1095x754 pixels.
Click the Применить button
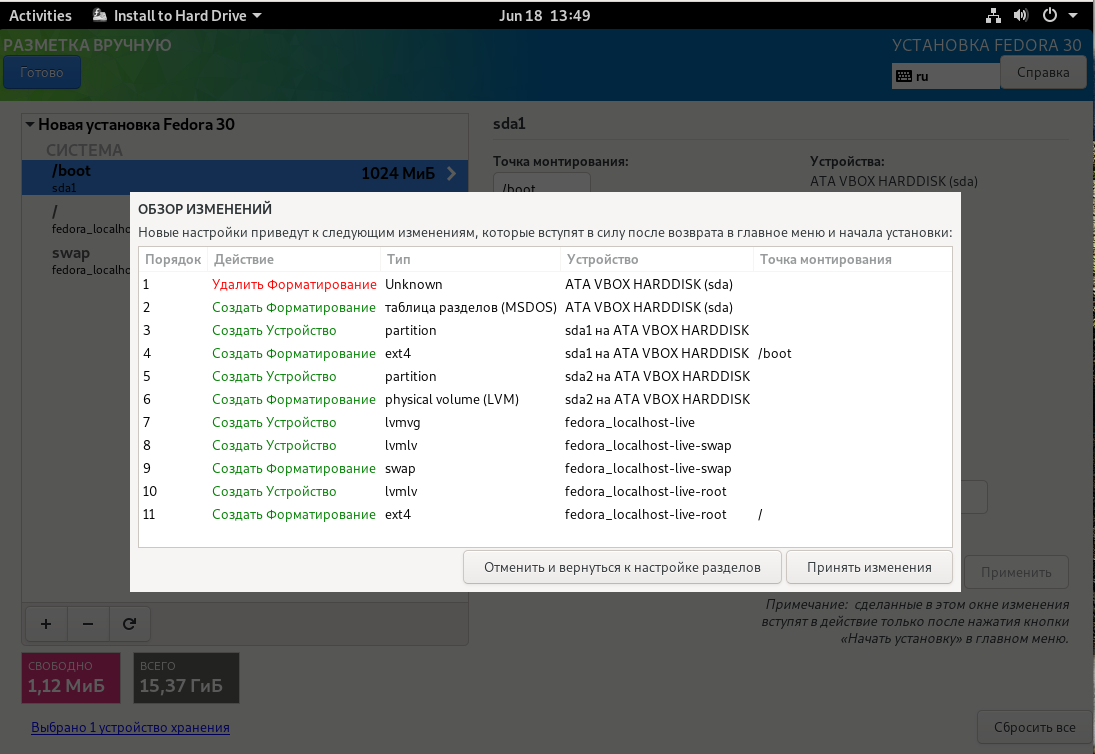pyautogui.click(x=1016, y=572)
